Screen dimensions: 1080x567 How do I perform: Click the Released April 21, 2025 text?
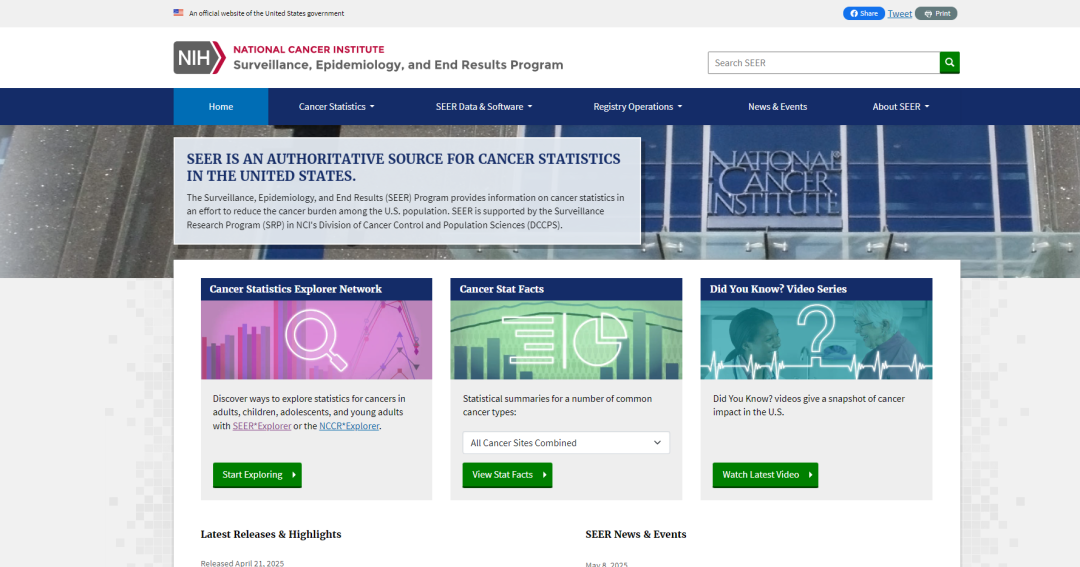(242, 563)
